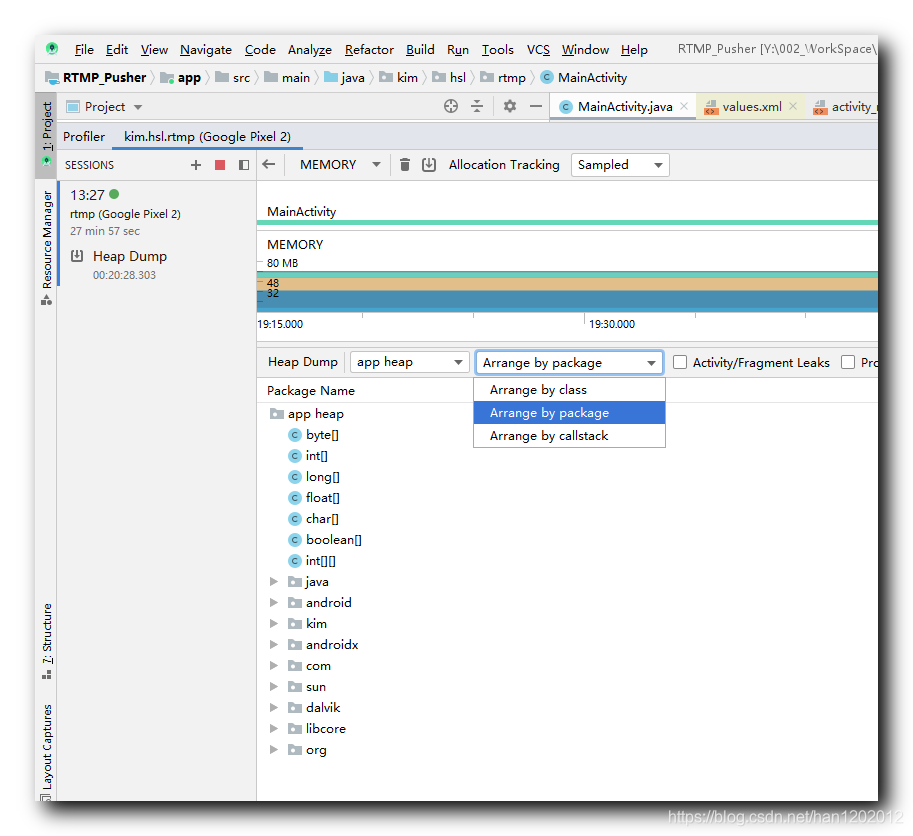Stop the current profiling session
This screenshot has width=913, height=836.
[x=220, y=165]
